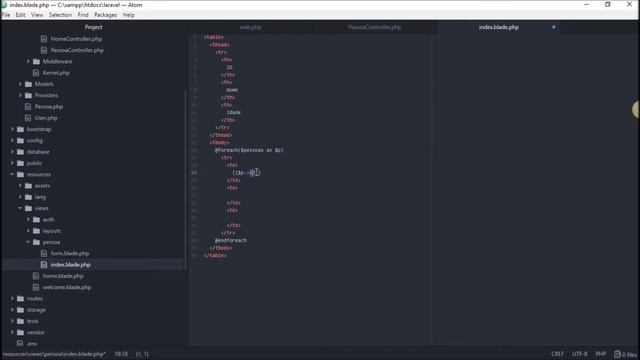Click the auth folder icon
The width and height of the screenshot is (640, 360).
36,220
